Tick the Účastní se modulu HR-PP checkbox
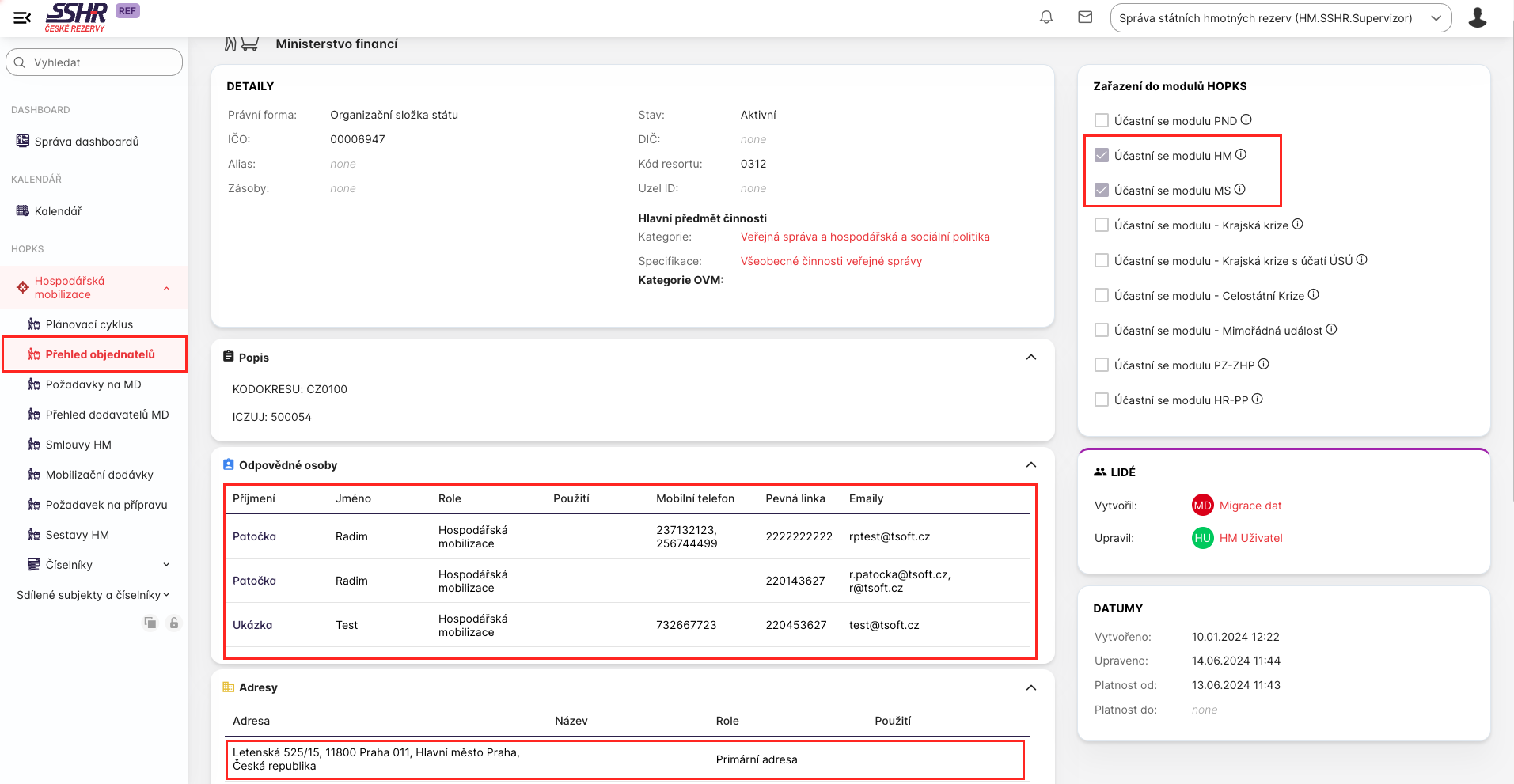 coord(1101,400)
